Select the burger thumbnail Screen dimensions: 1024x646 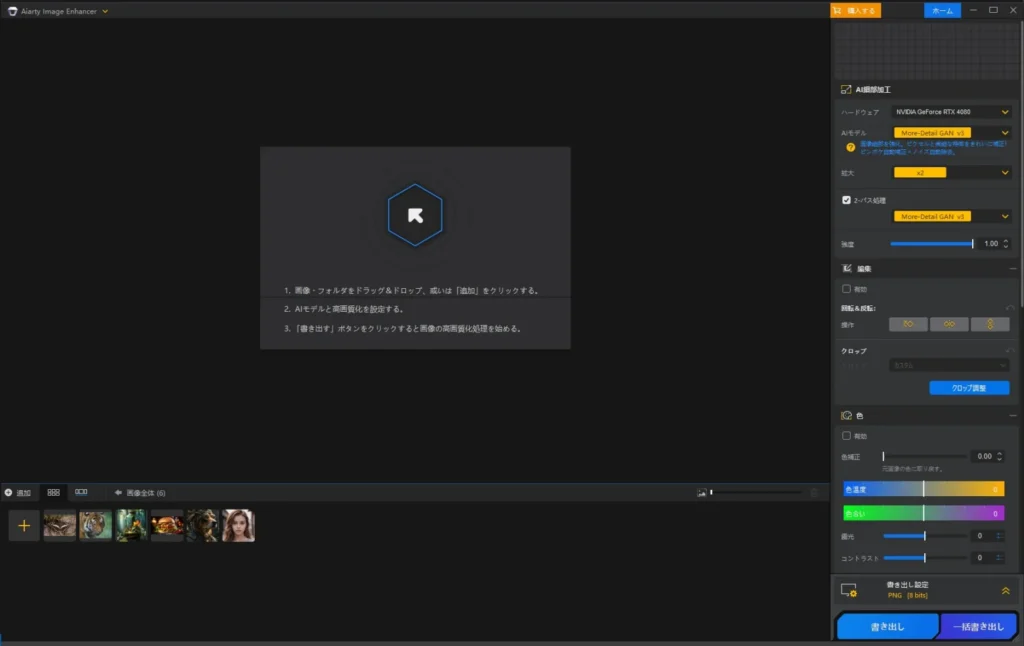(167, 526)
